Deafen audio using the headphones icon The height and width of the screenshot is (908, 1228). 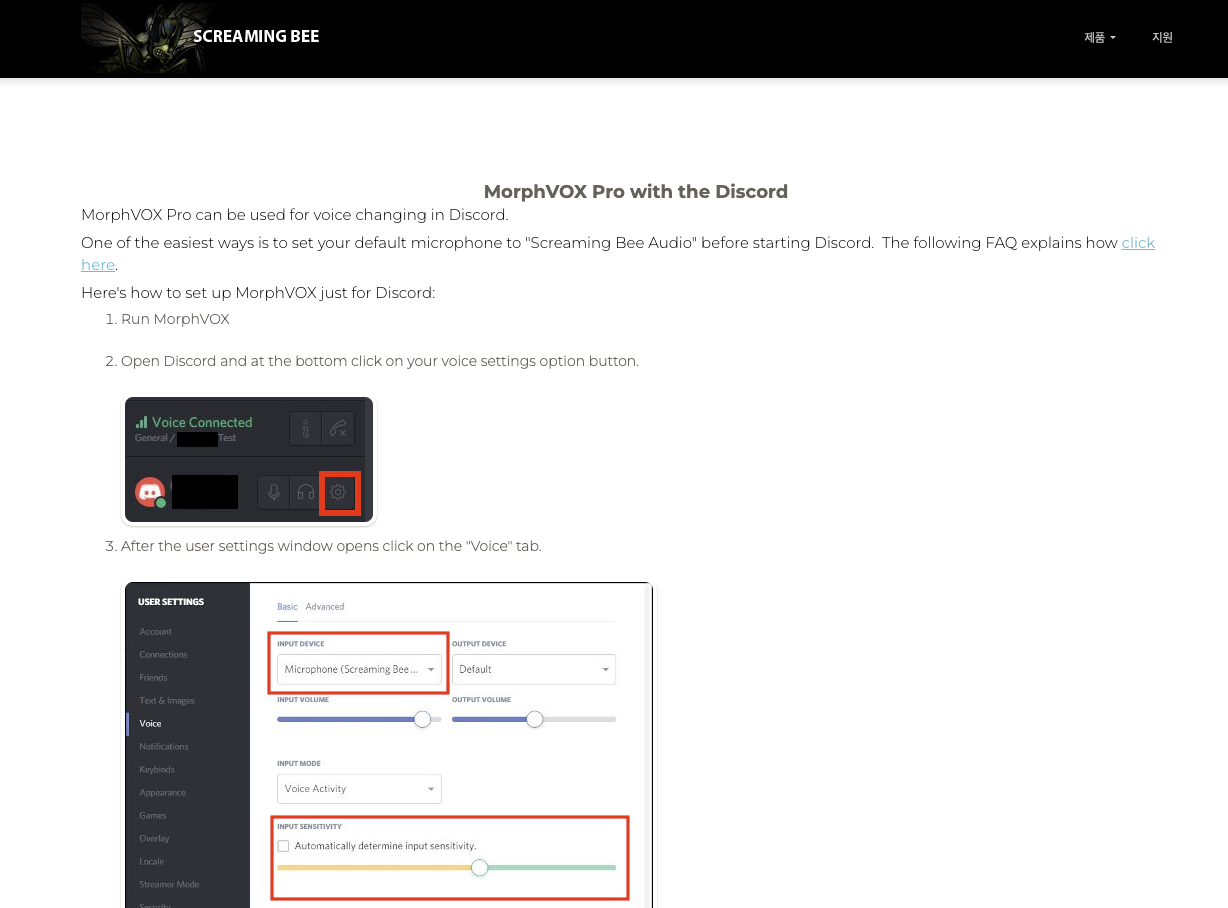tap(304, 492)
